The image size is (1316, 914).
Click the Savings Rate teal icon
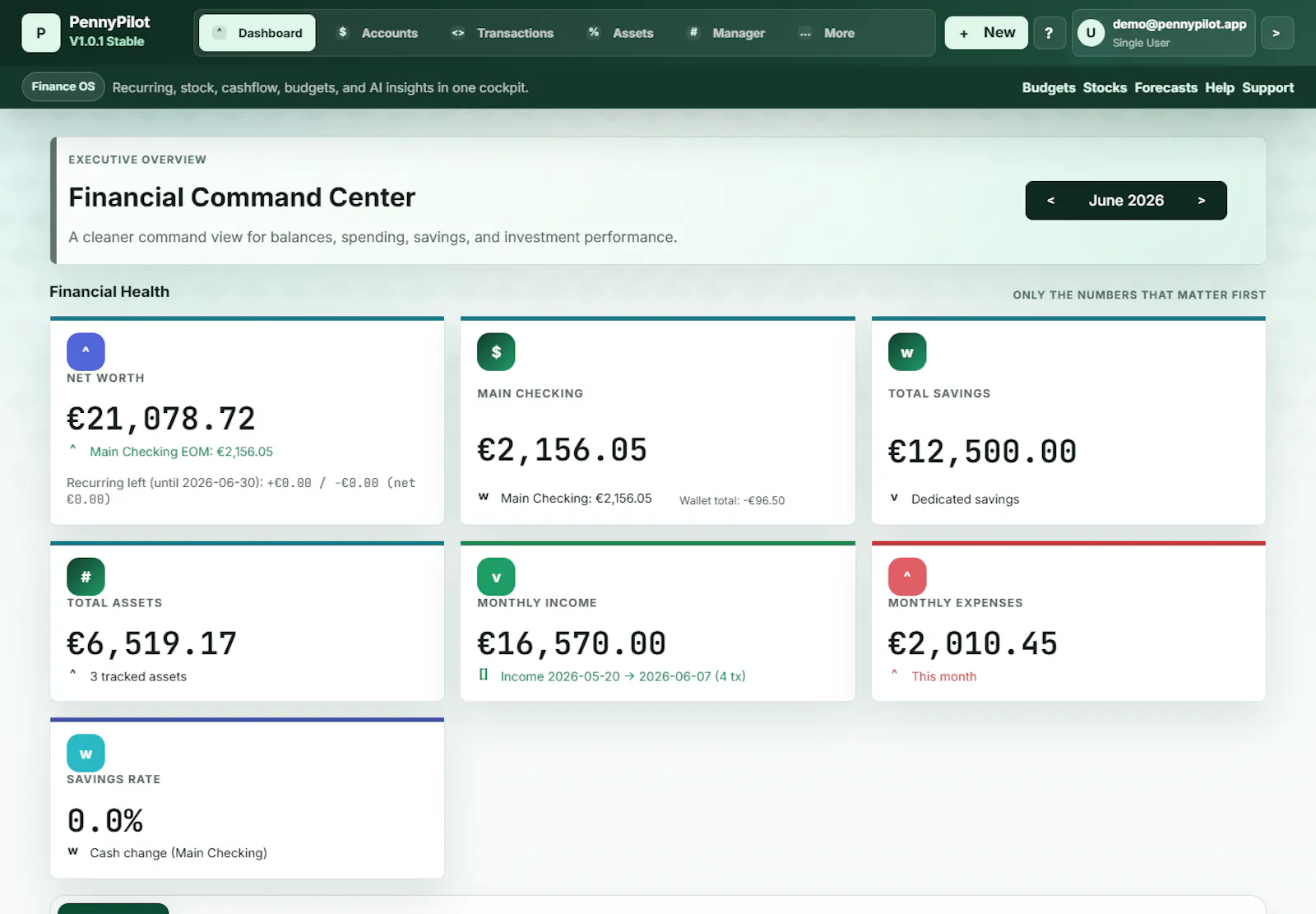[x=86, y=753]
